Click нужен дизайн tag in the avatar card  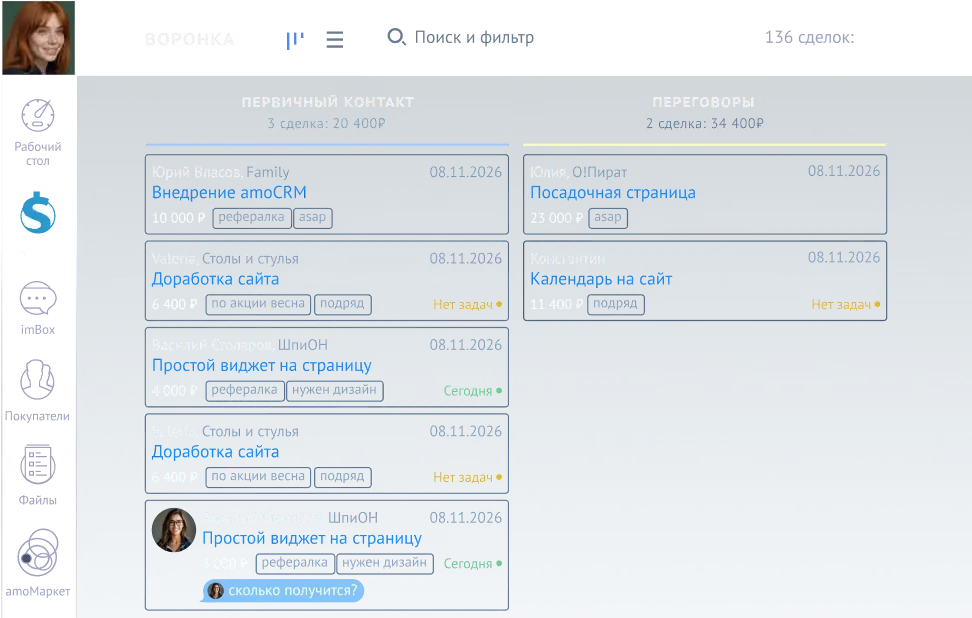click(x=384, y=563)
